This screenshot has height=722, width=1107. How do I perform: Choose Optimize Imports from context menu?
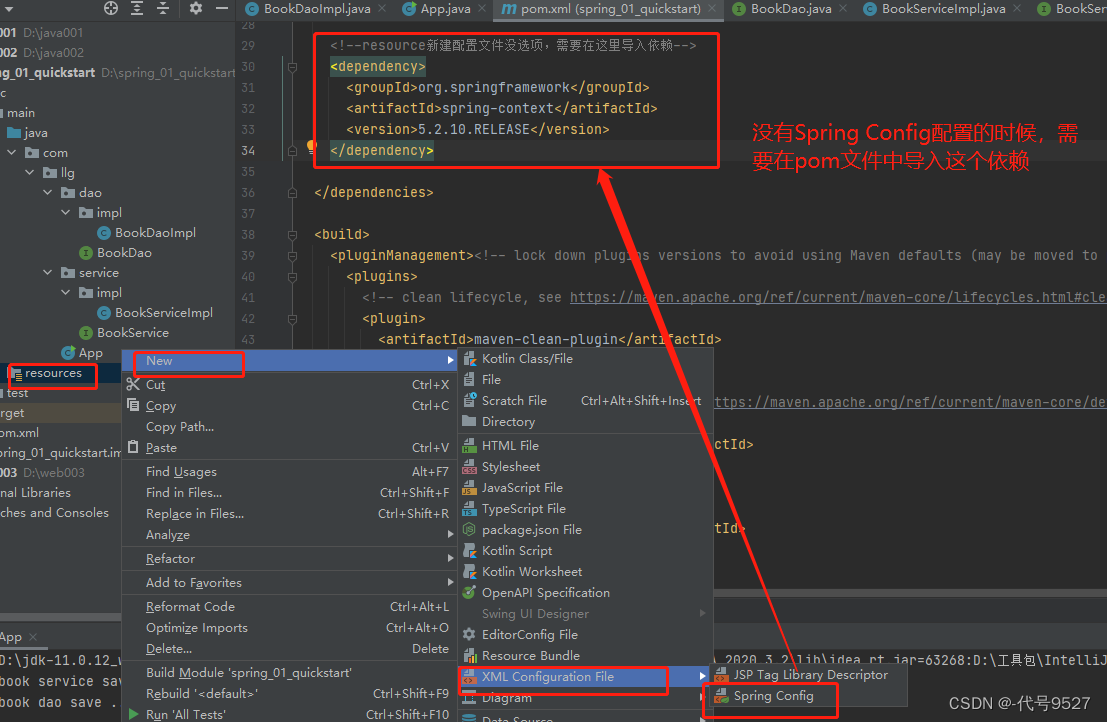290,628
